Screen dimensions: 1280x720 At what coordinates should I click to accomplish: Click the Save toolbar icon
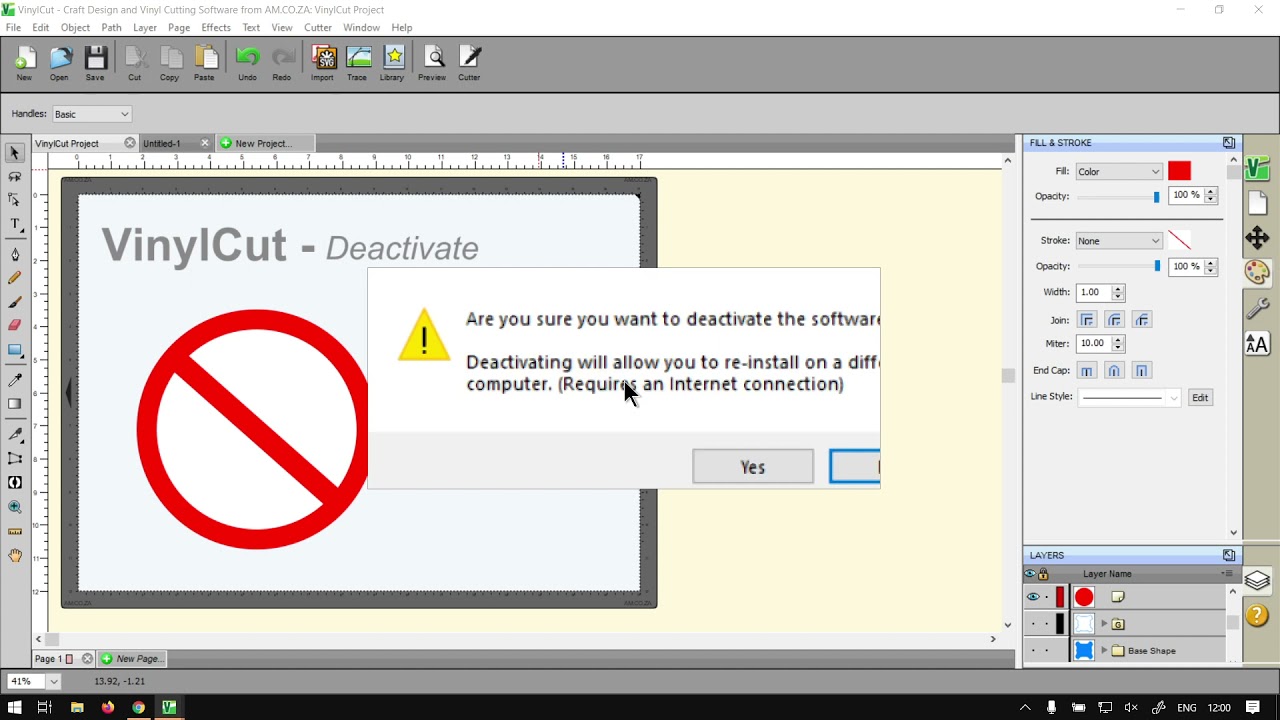95,64
